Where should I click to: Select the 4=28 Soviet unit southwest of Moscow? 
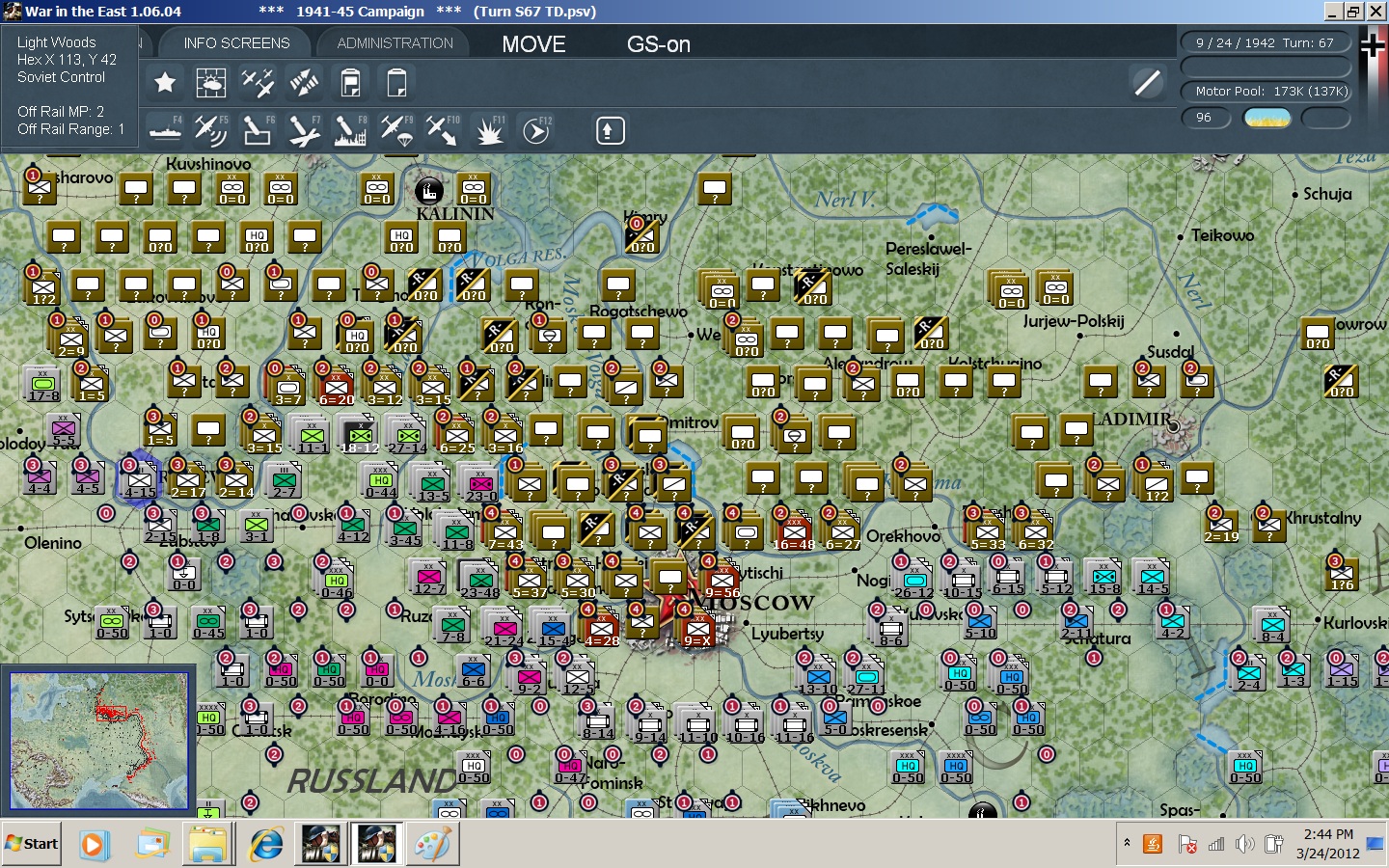click(x=601, y=627)
